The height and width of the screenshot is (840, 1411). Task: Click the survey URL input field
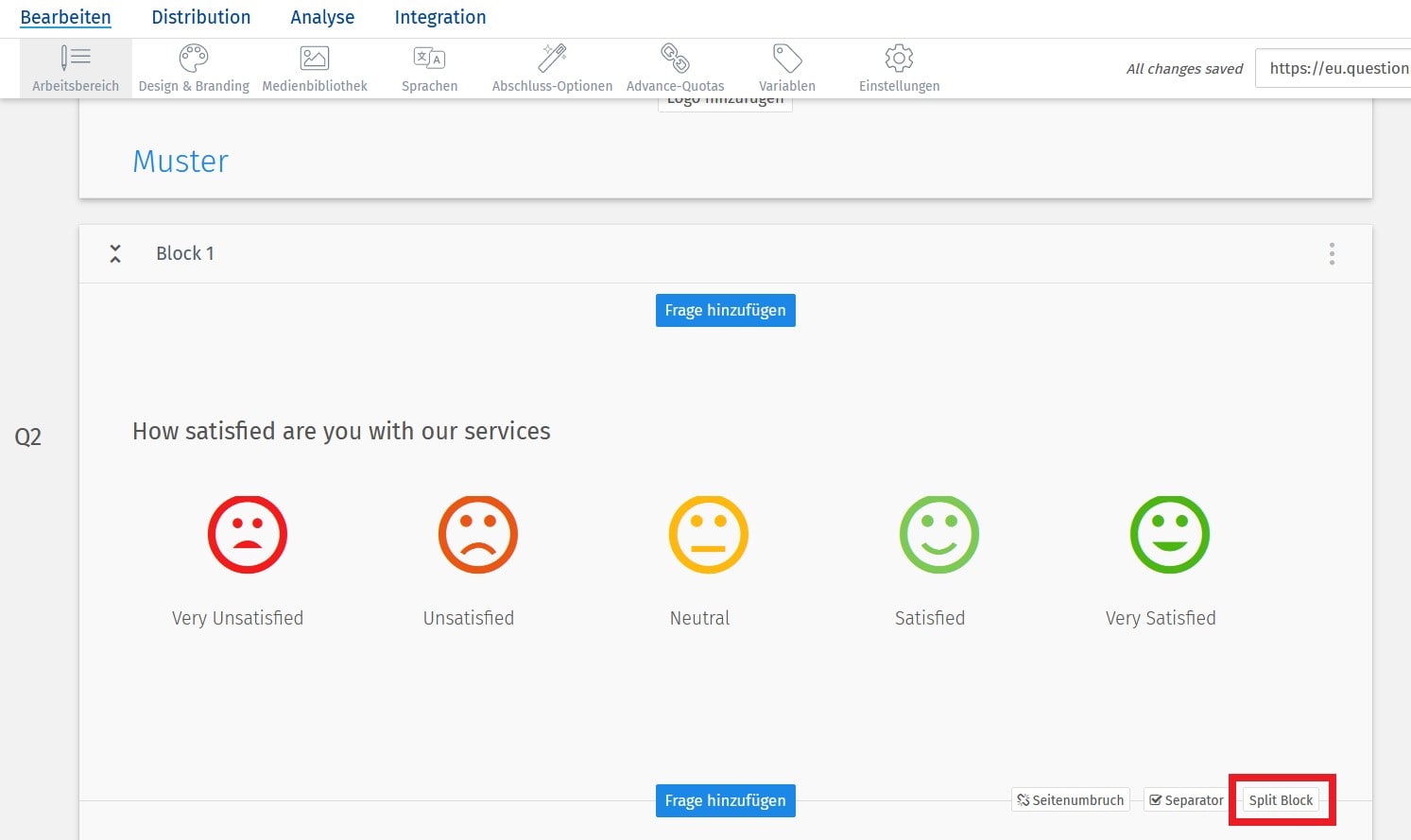coord(1337,67)
